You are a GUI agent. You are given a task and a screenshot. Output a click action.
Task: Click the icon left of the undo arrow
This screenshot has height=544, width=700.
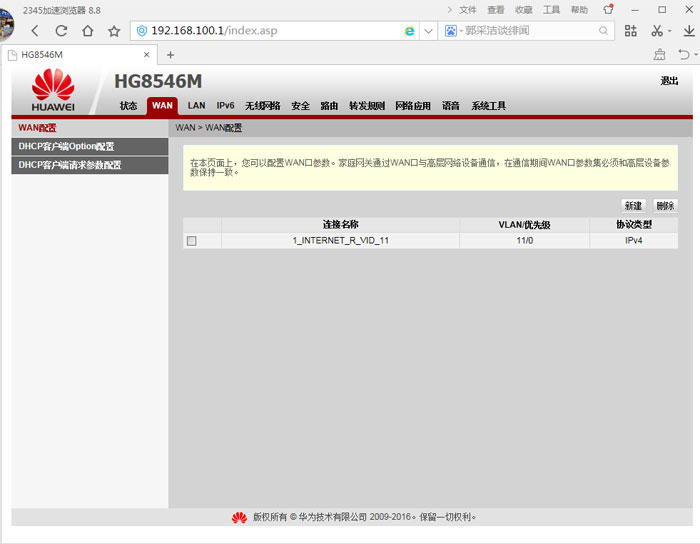(x=659, y=54)
